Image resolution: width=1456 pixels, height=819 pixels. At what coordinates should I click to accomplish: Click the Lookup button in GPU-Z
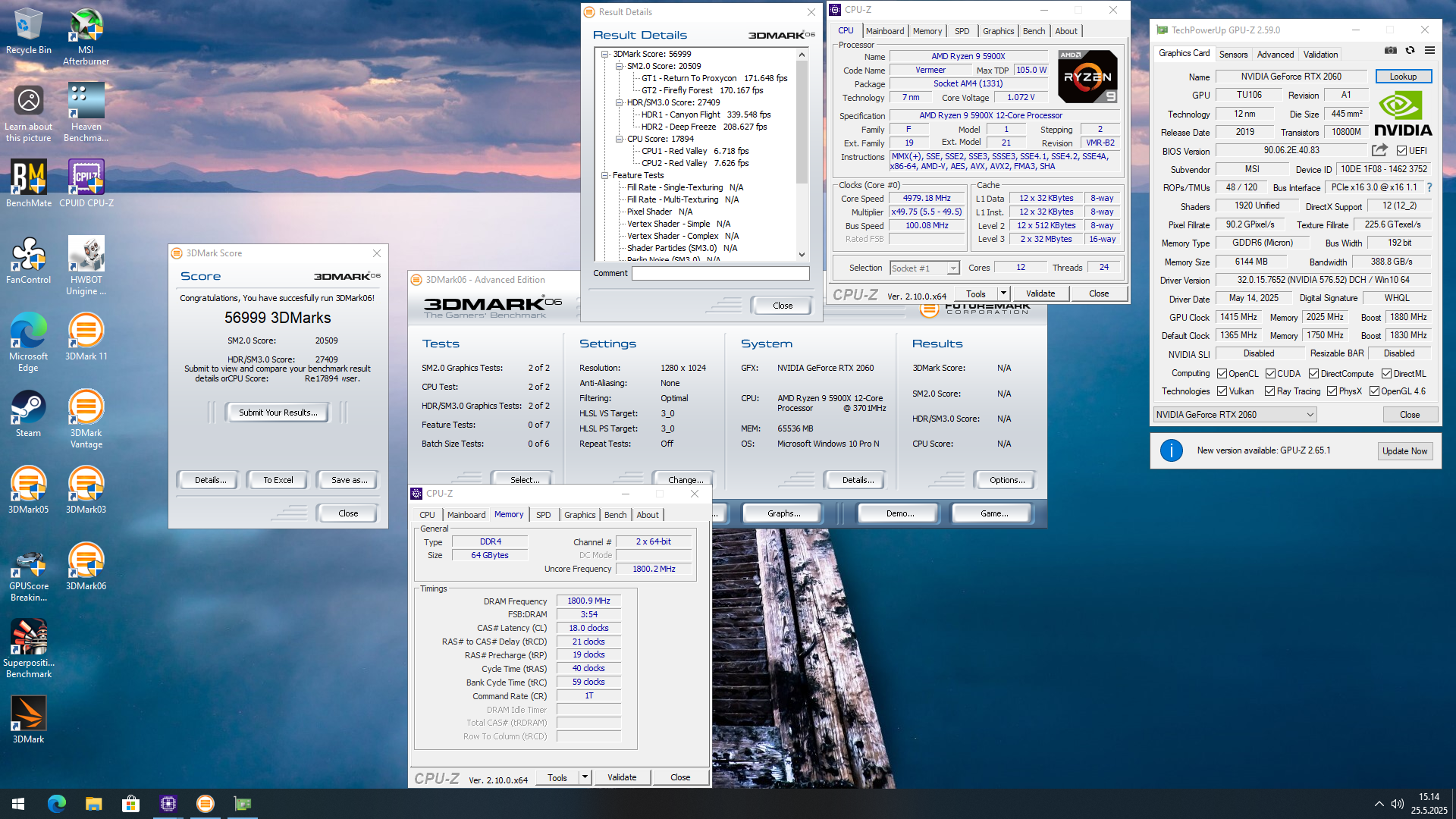click(x=1403, y=77)
